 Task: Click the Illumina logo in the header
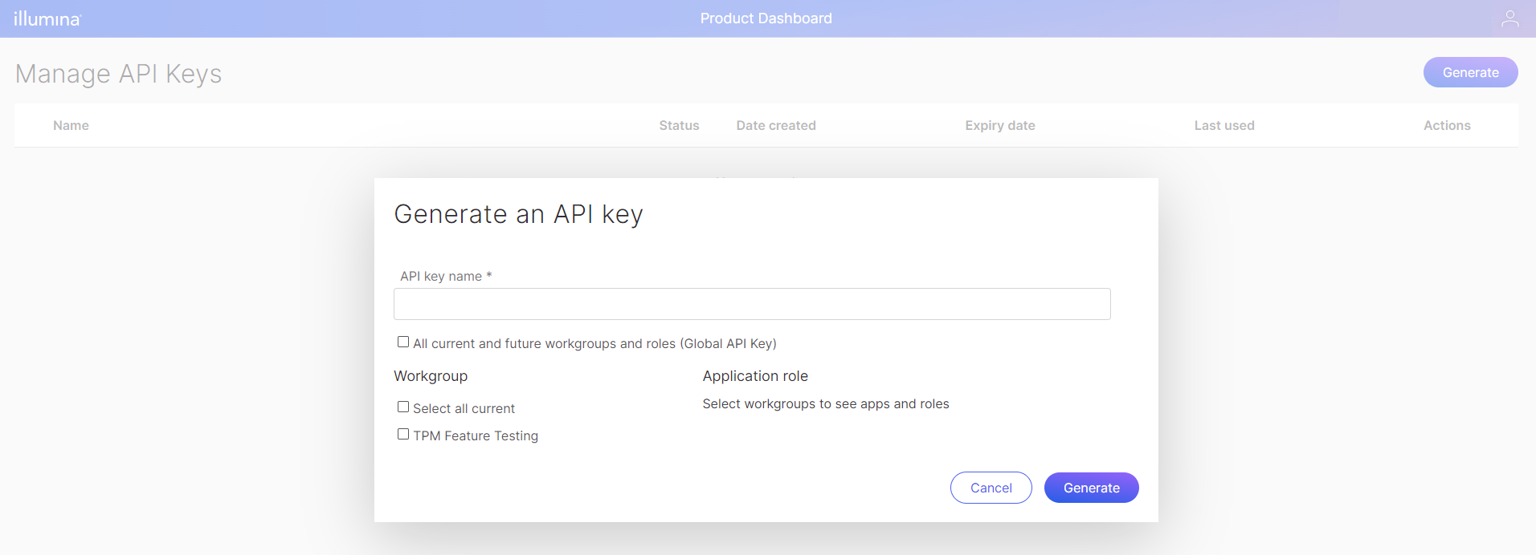pyautogui.click(x=47, y=18)
